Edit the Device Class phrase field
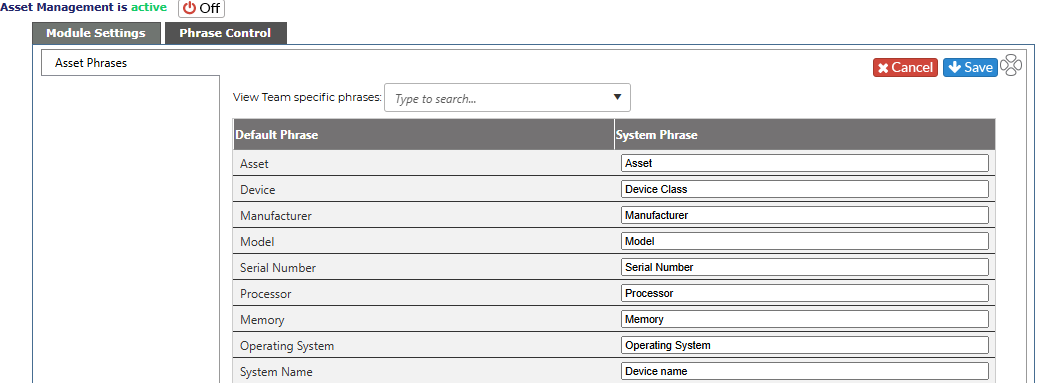Screen dimensions: 1054x383 click(805, 189)
